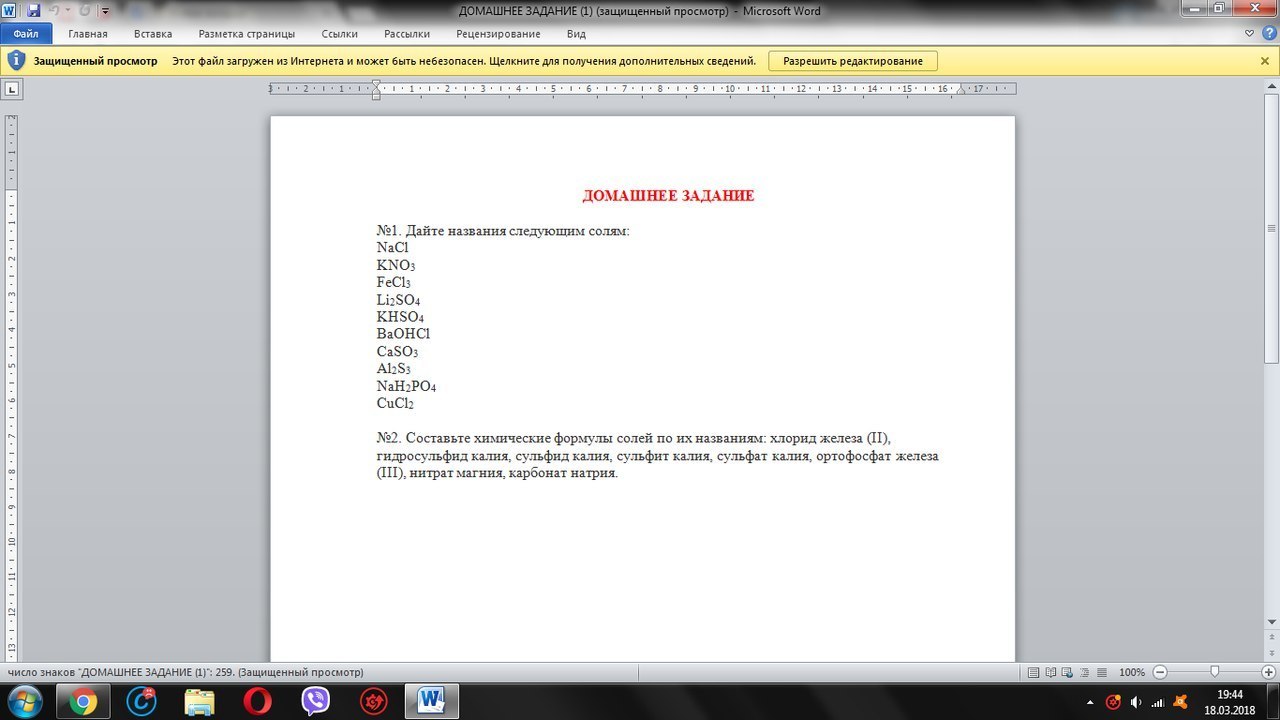
Task: Switch to Print Layout view
Action: coord(1035,672)
